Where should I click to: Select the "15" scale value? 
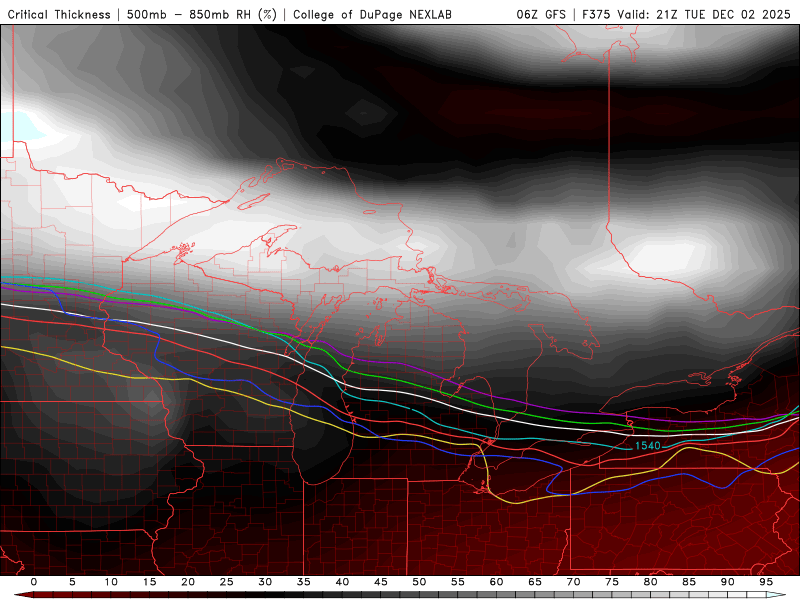(149, 582)
